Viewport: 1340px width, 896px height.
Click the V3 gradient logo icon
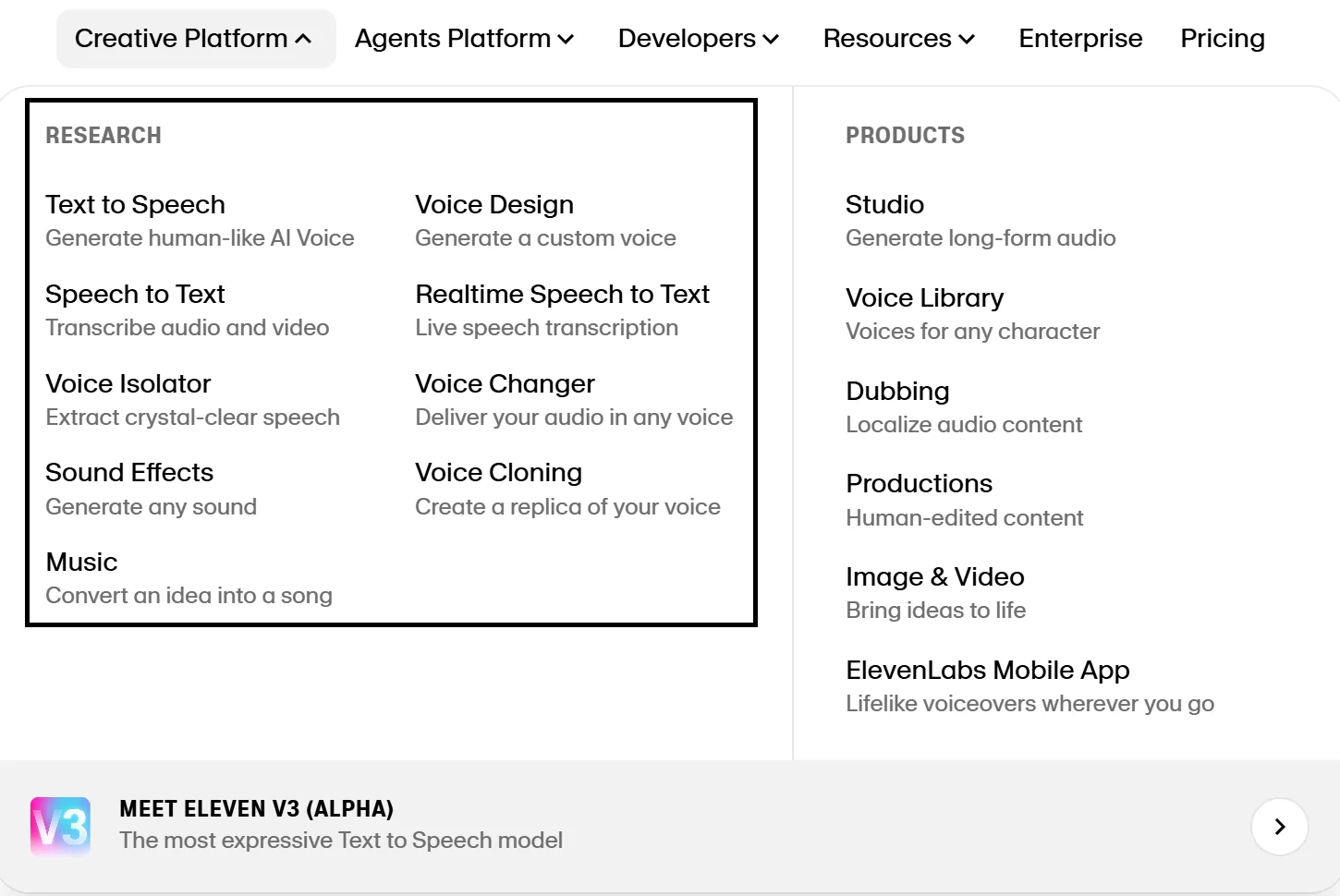(x=60, y=826)
